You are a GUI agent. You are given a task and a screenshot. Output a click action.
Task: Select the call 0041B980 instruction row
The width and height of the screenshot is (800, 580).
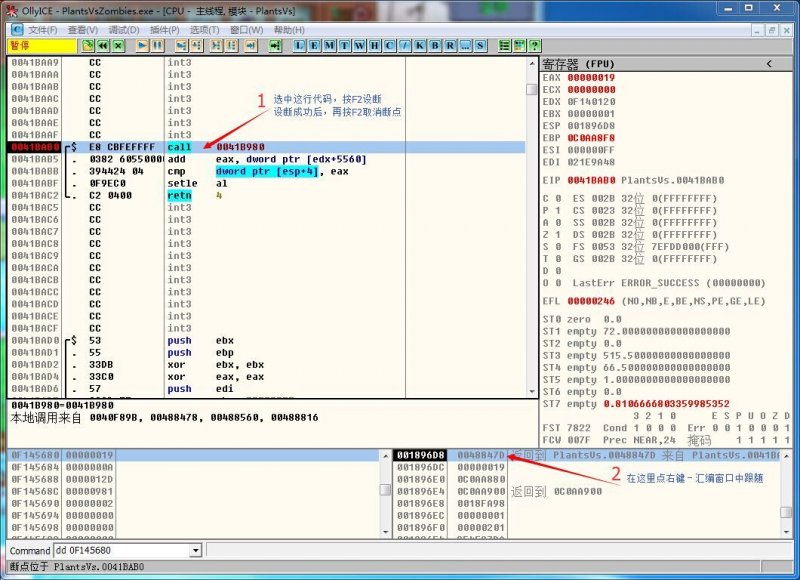pyautogui.click(x=266, y=147)
